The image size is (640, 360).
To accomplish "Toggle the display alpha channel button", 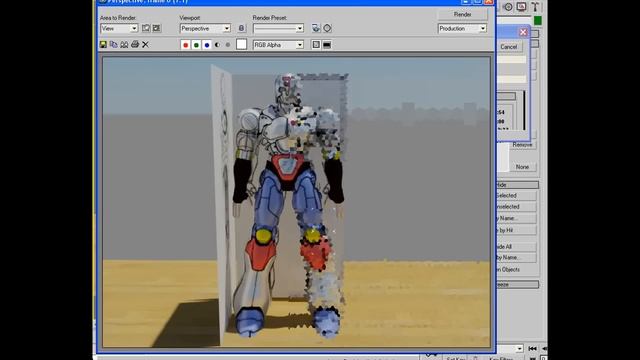I will click(x=217, y=45).
